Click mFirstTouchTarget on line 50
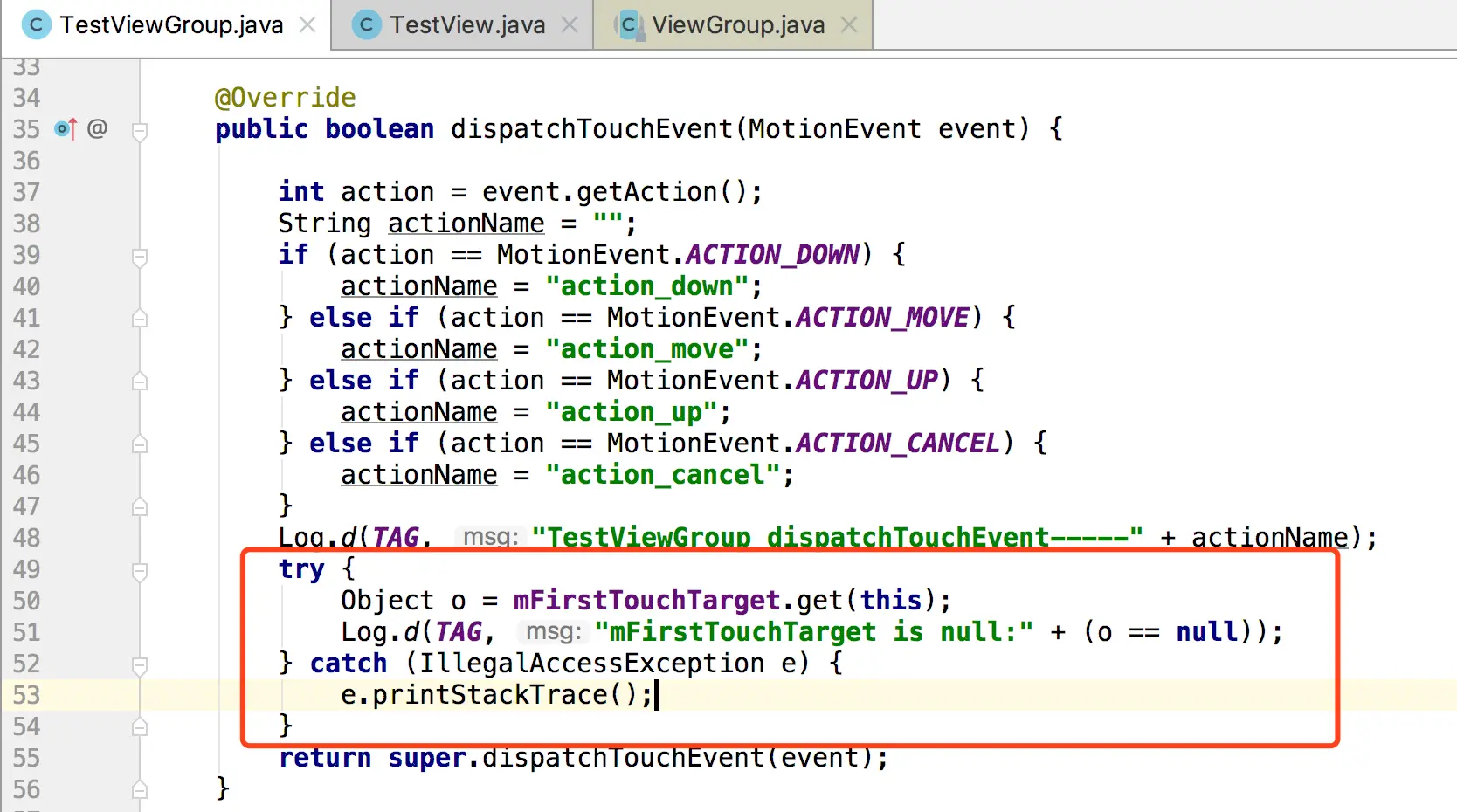Image resolution: width=1457 pixels, height=812 pixels. click(646, 601)
